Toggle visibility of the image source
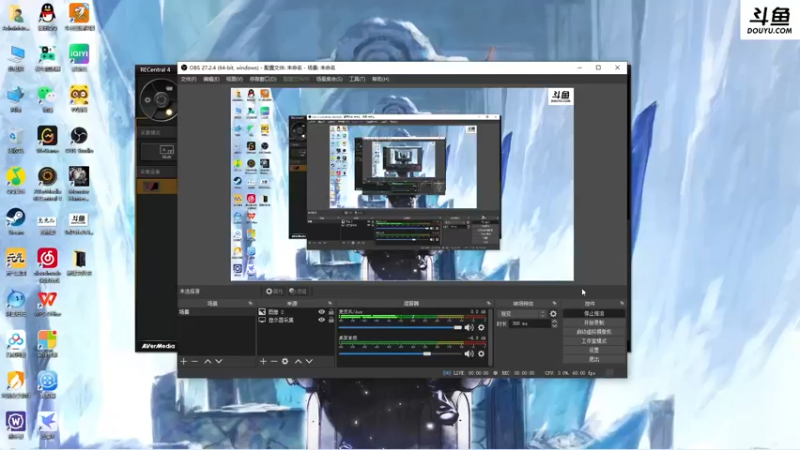Screen dimensions: 800x450 [321, 312]
